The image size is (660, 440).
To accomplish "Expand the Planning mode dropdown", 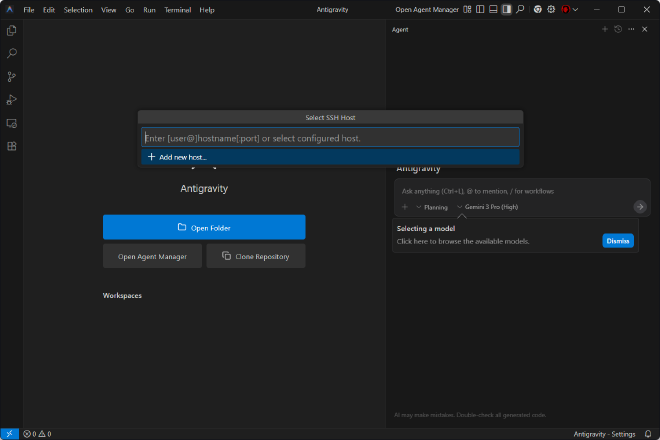I will click(x=431, y=207).
